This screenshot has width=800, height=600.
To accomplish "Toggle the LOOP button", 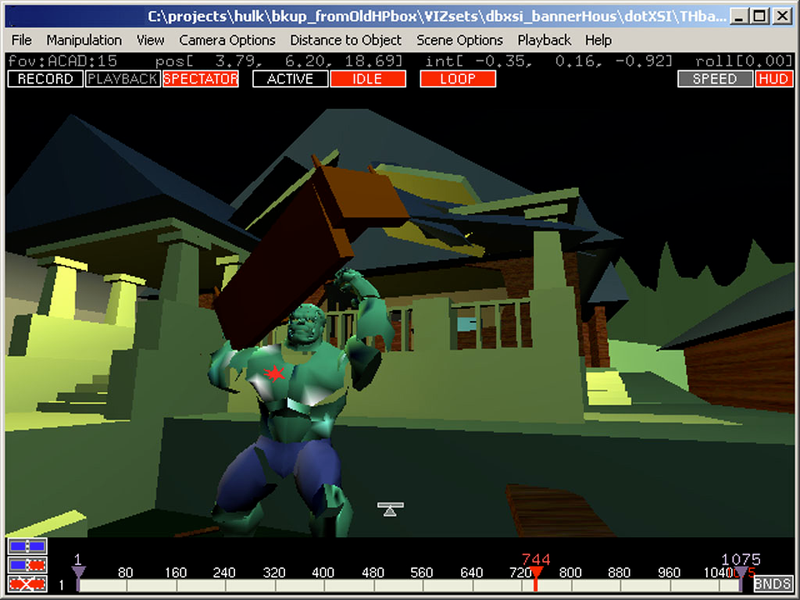I will tap(458, 79).
